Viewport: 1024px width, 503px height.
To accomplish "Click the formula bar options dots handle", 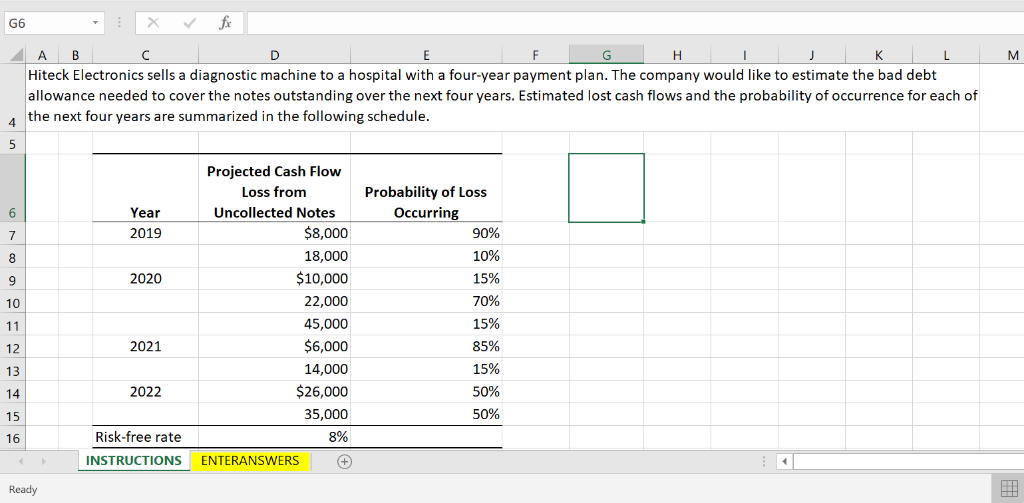I will [x=119, y=24].
